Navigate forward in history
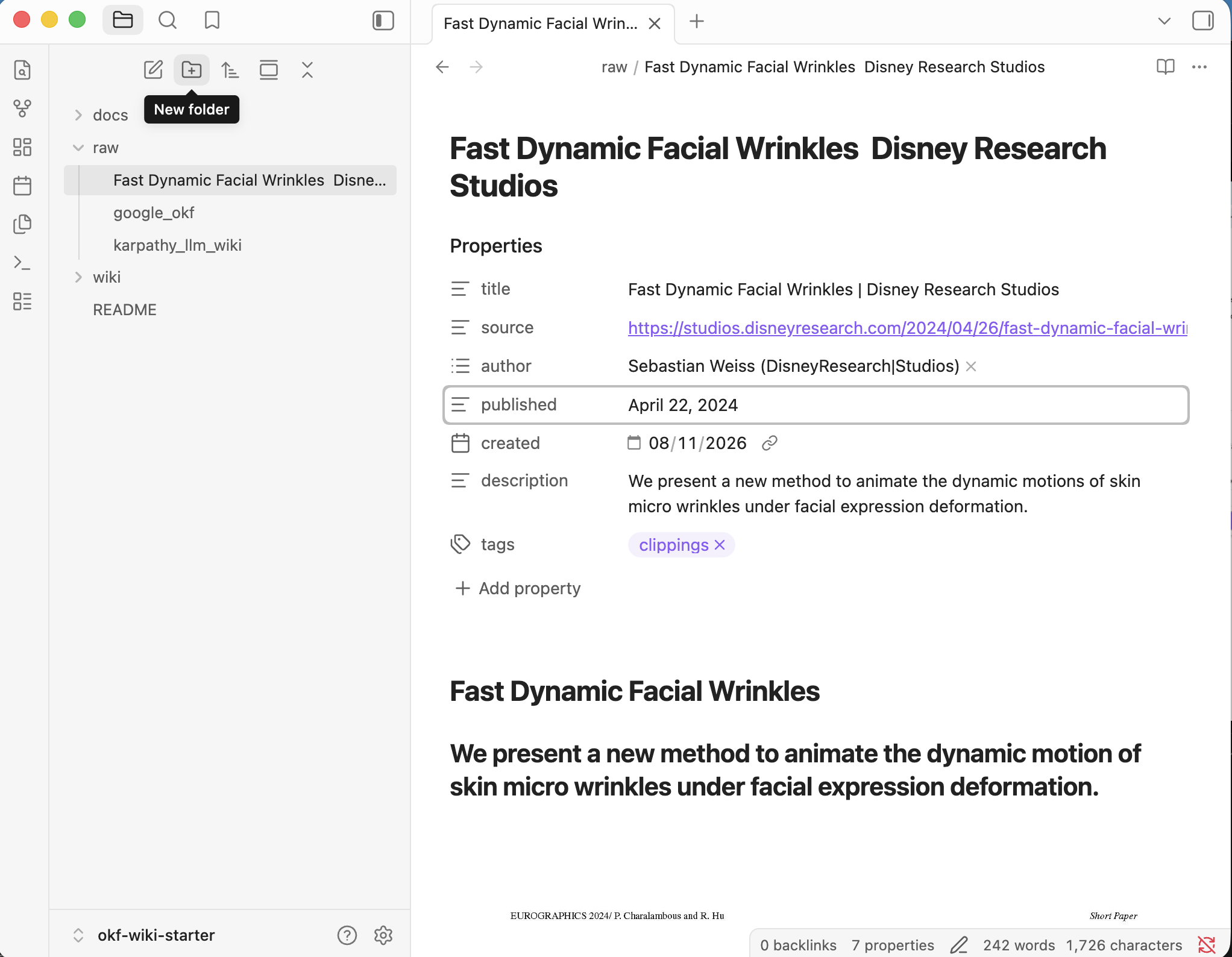Image resolution: width=1232 pixels, height=957 pixels. click(x=476, y=67)
